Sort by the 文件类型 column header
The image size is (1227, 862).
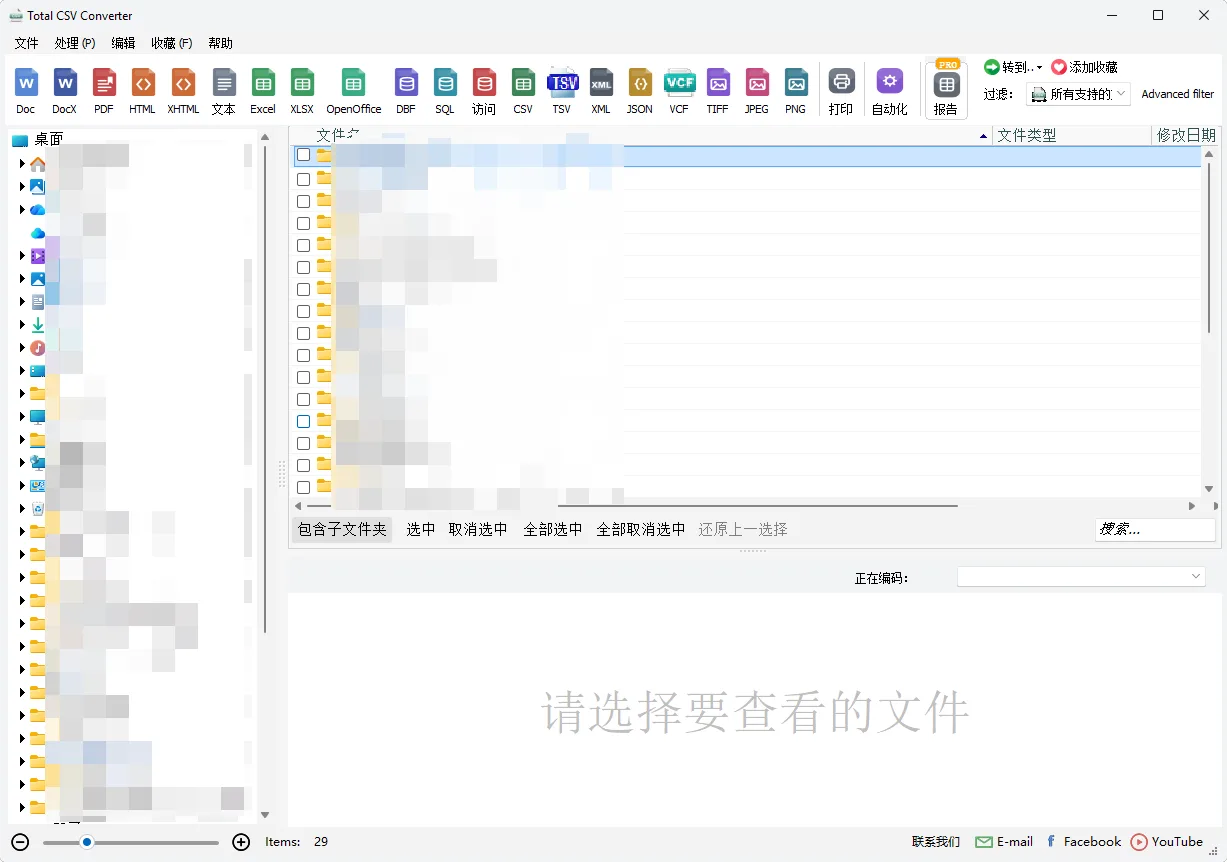(x=1072, y=135)
